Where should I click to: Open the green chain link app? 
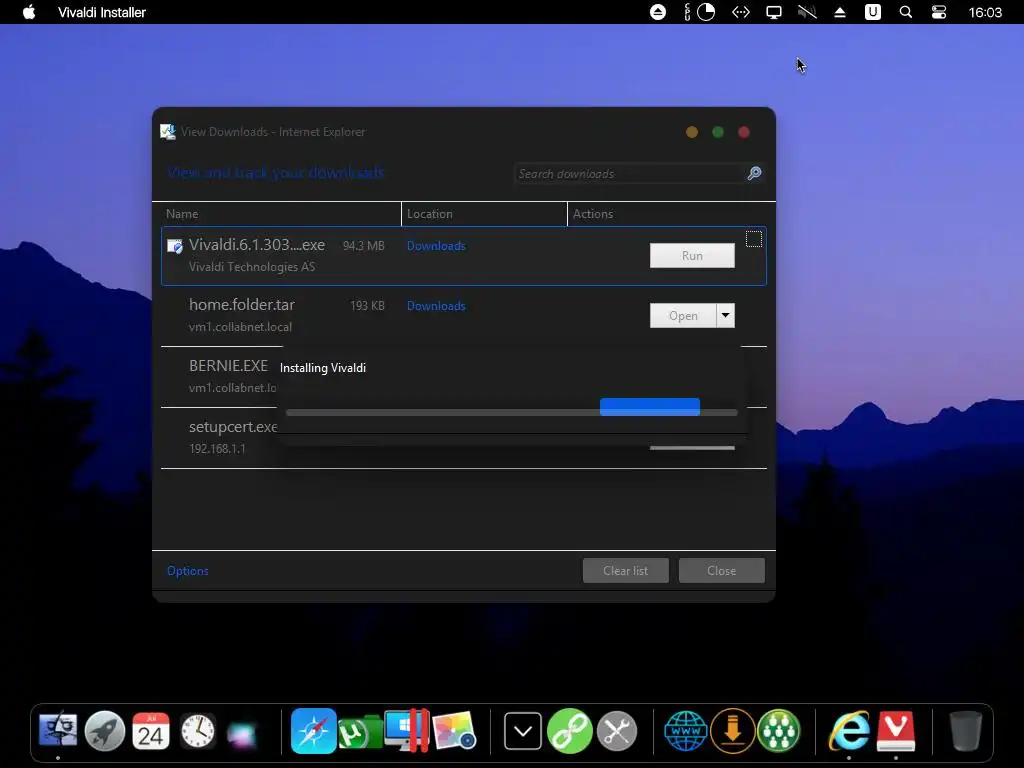click(569, 731)
